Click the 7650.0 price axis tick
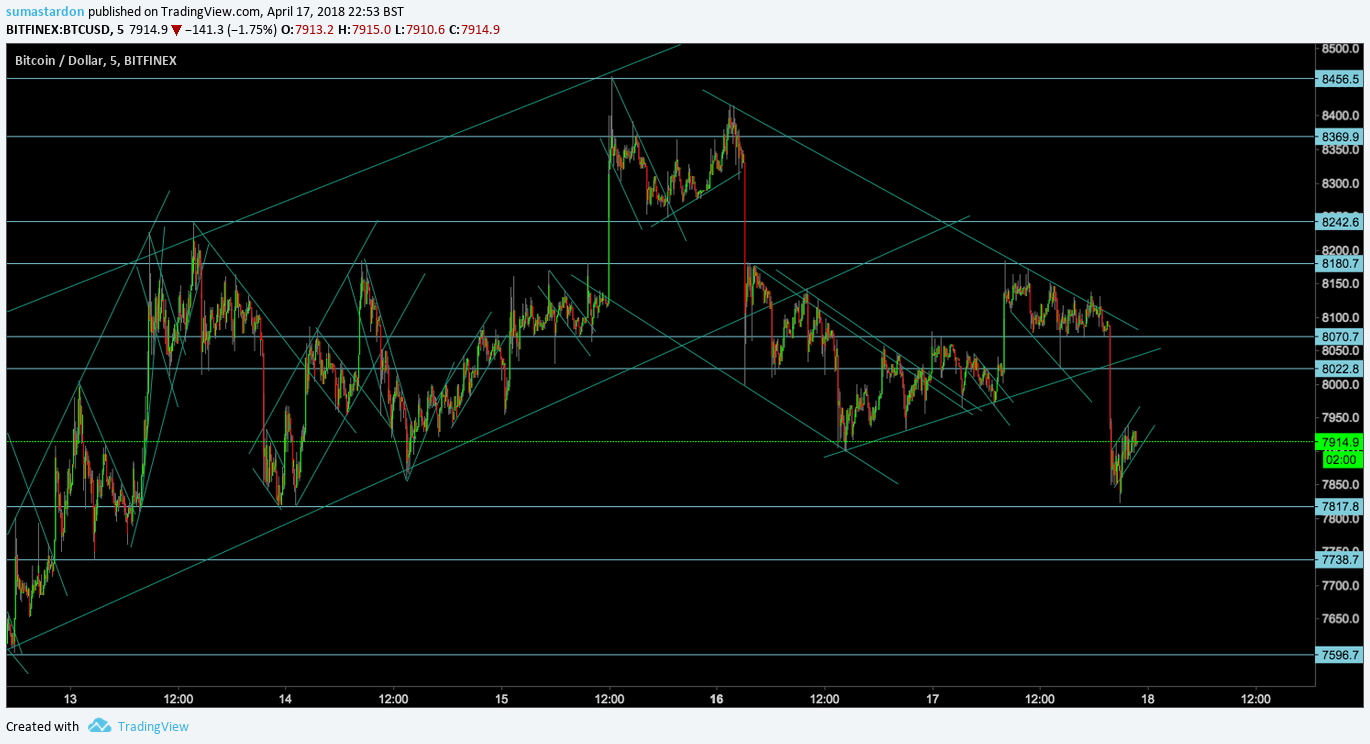Viewport: 1370px width, 744px height. (x=1339, y=619)
